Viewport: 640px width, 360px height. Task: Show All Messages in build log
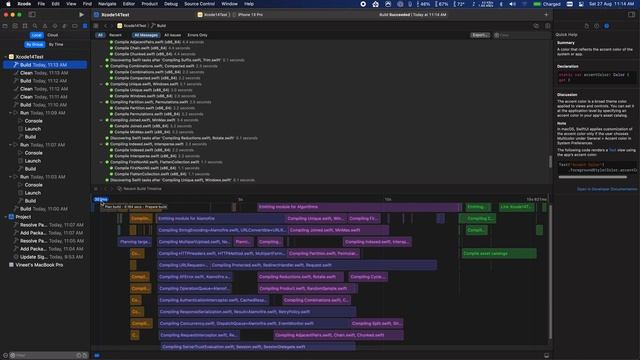(x=146, y=35)
